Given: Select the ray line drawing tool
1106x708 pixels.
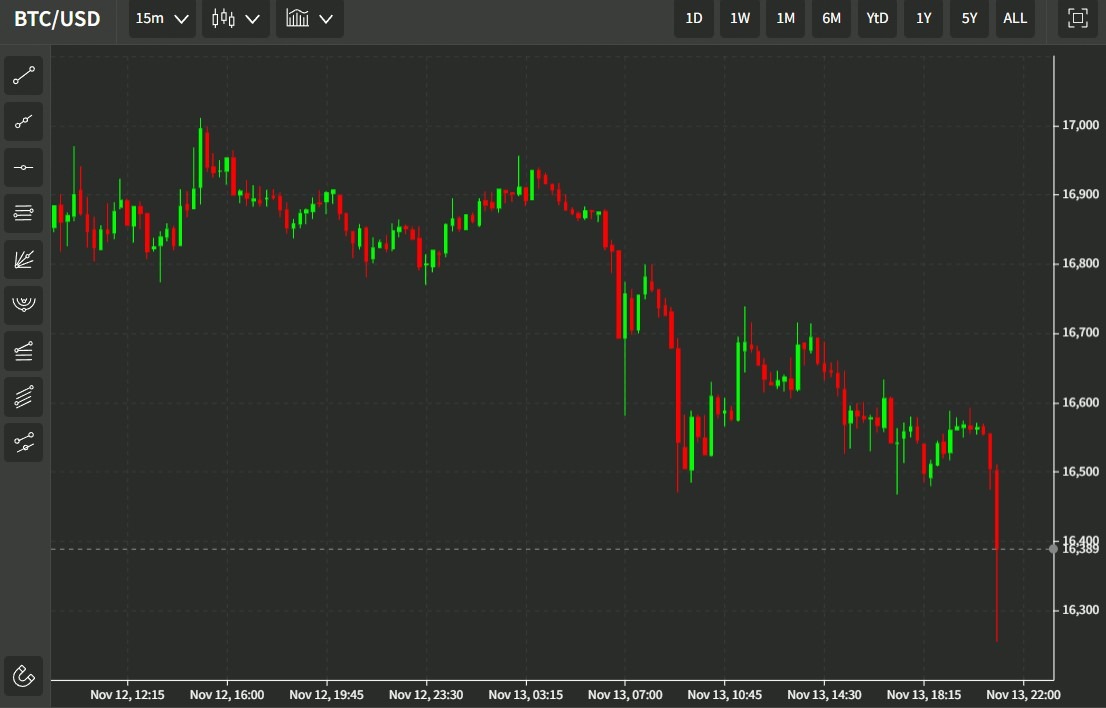Looking at the screenshot, I should tap(23, 121).
